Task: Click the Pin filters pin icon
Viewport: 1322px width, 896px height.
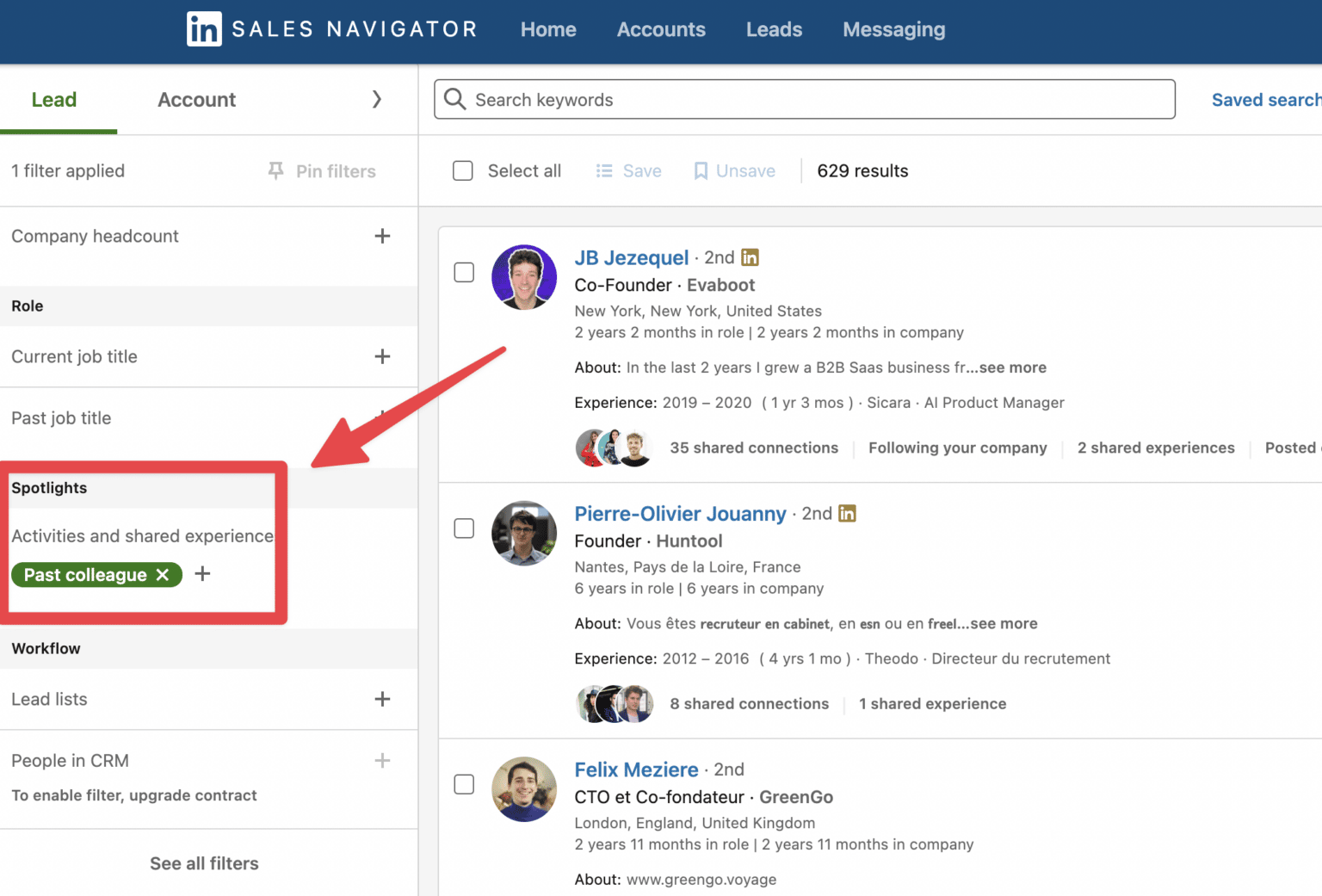Action: pos(275,170)
